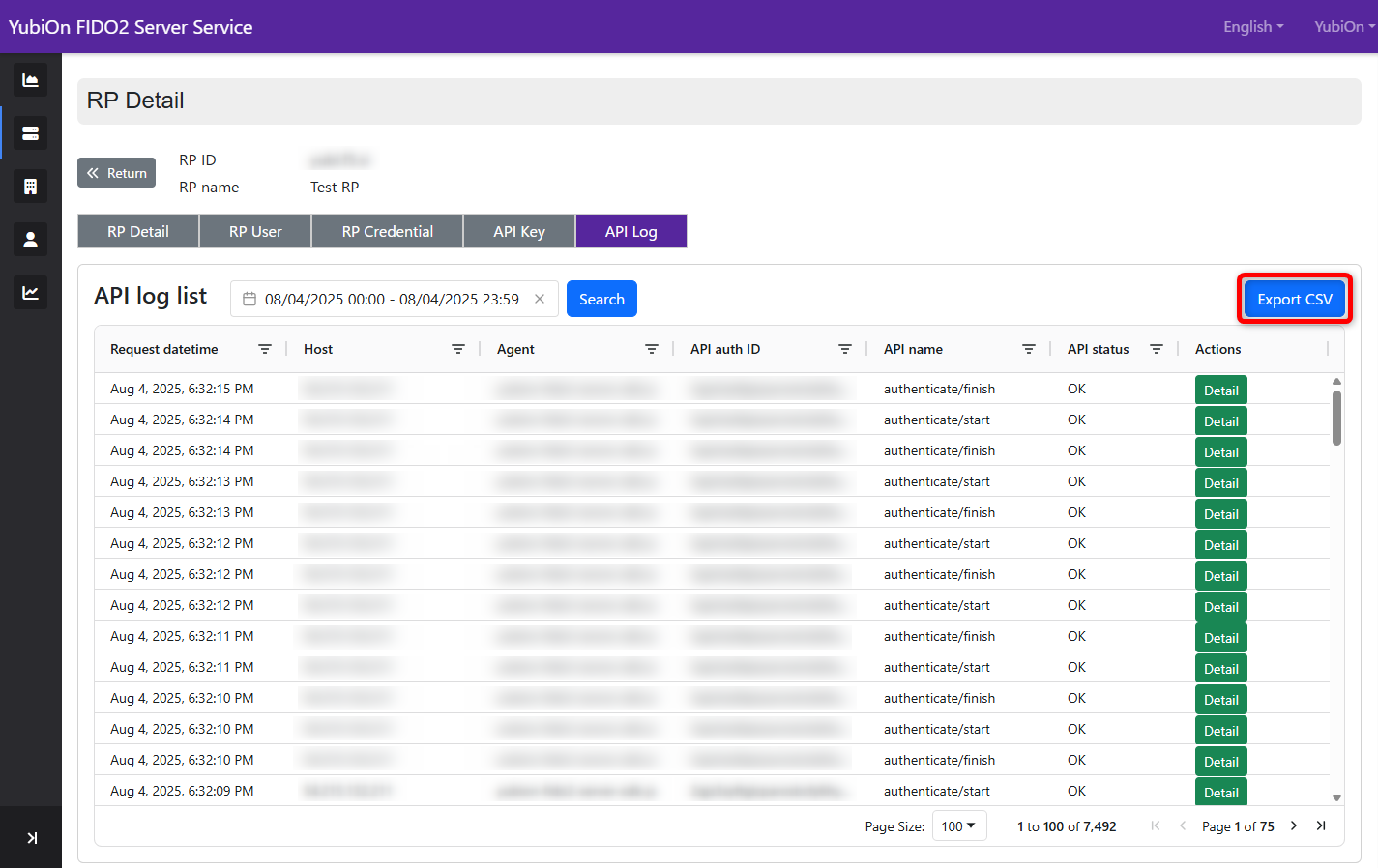
Task: Sort by the API name column header
Action: point(913,349)
